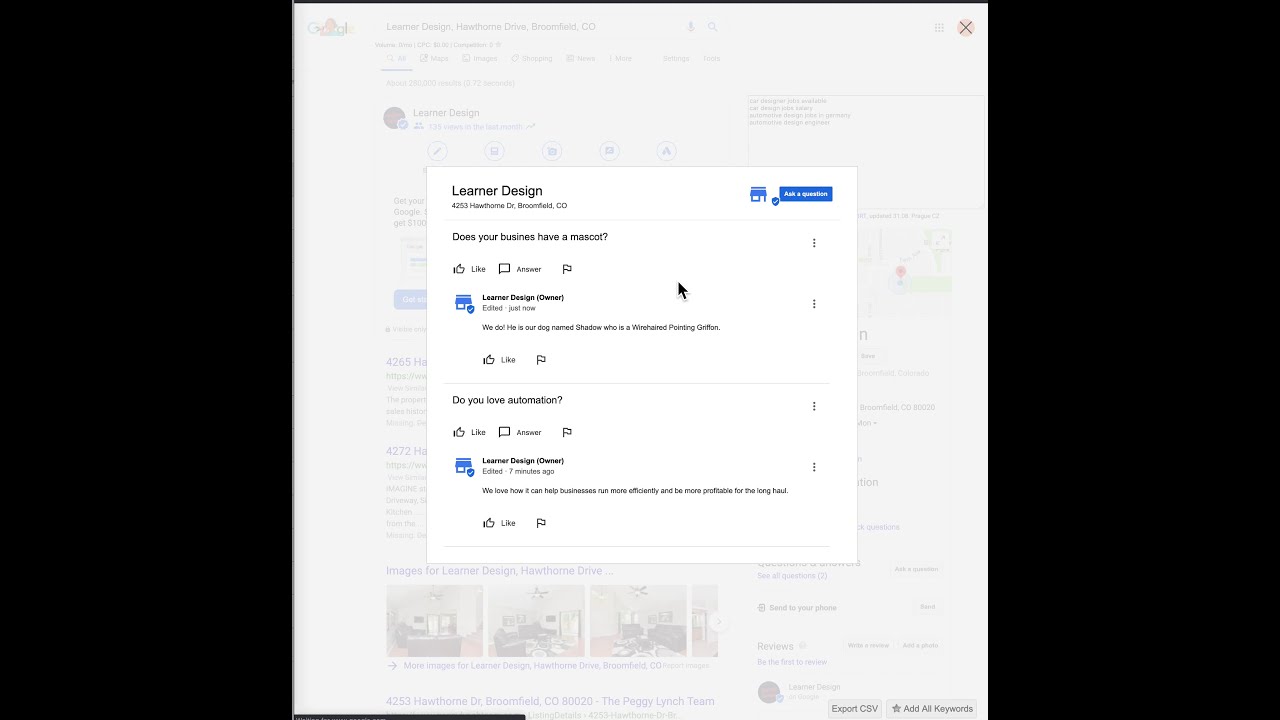The image size is (1280, 720).
Task: Open options menu for mascot answer
Action: 814,304
